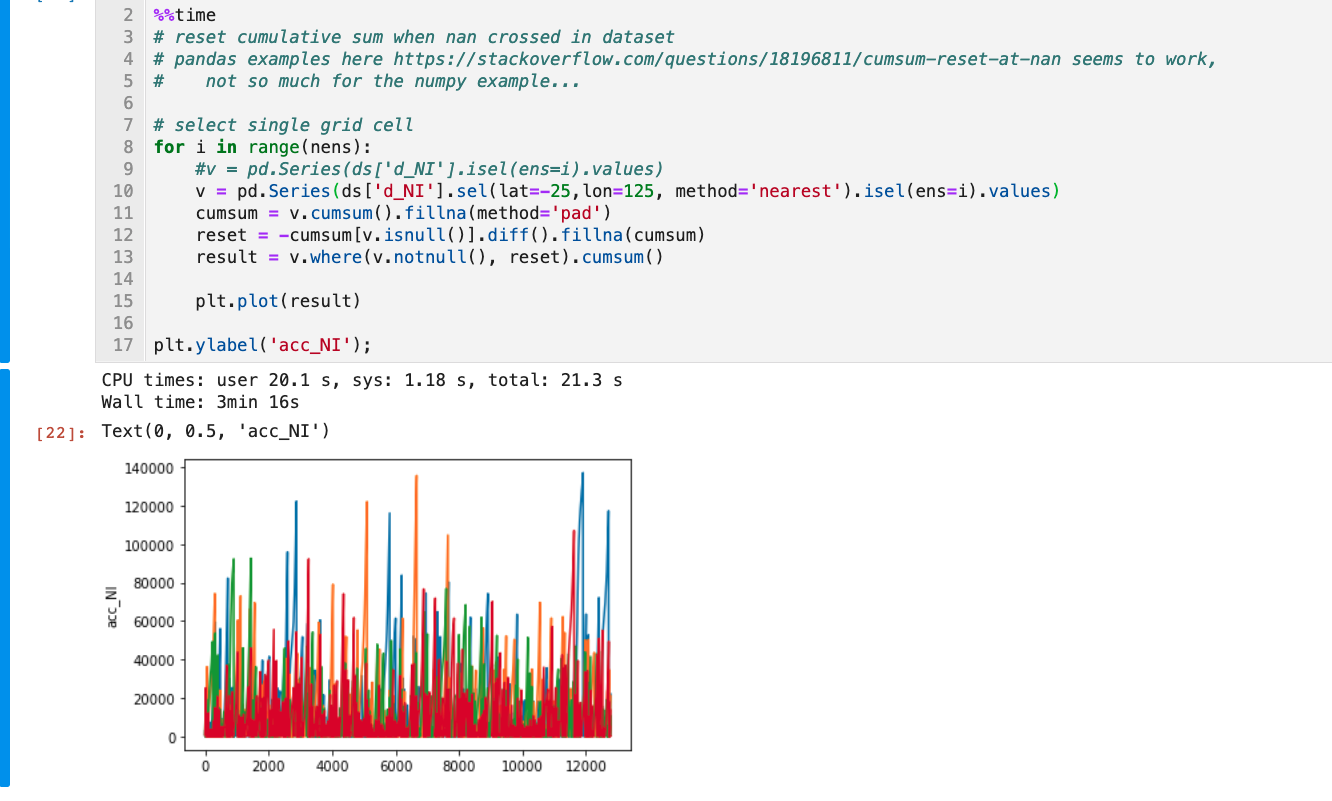Click the 'for i in range(nens):' line
The height and width of the screenshot is (801, 1332).
[263, 147]
